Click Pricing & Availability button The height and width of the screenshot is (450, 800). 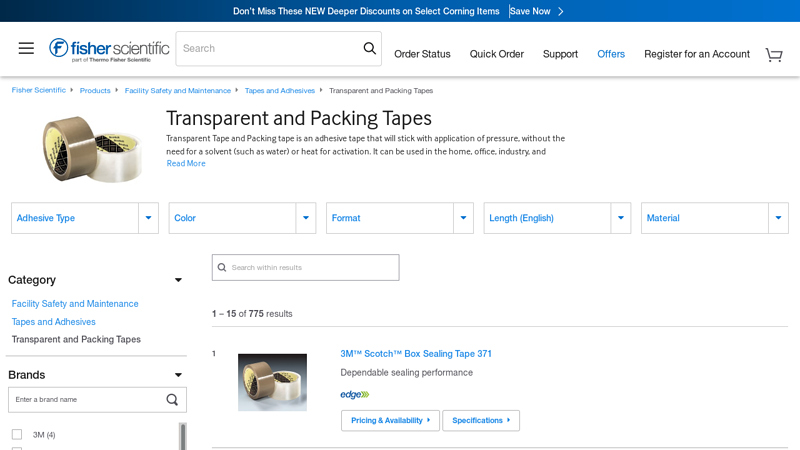pos(390,420)
